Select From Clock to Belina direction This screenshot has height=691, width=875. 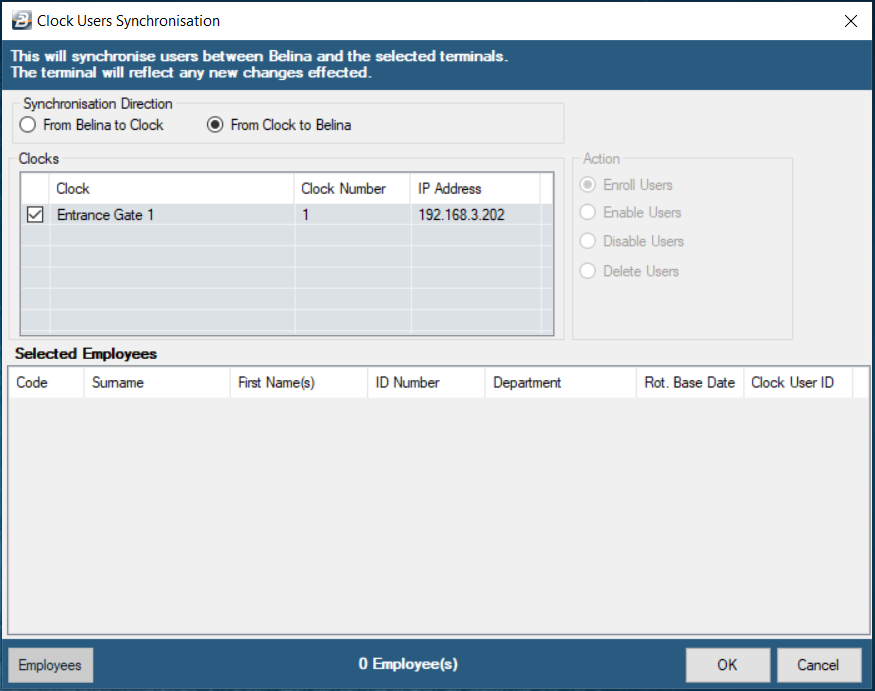click(279, 124)
